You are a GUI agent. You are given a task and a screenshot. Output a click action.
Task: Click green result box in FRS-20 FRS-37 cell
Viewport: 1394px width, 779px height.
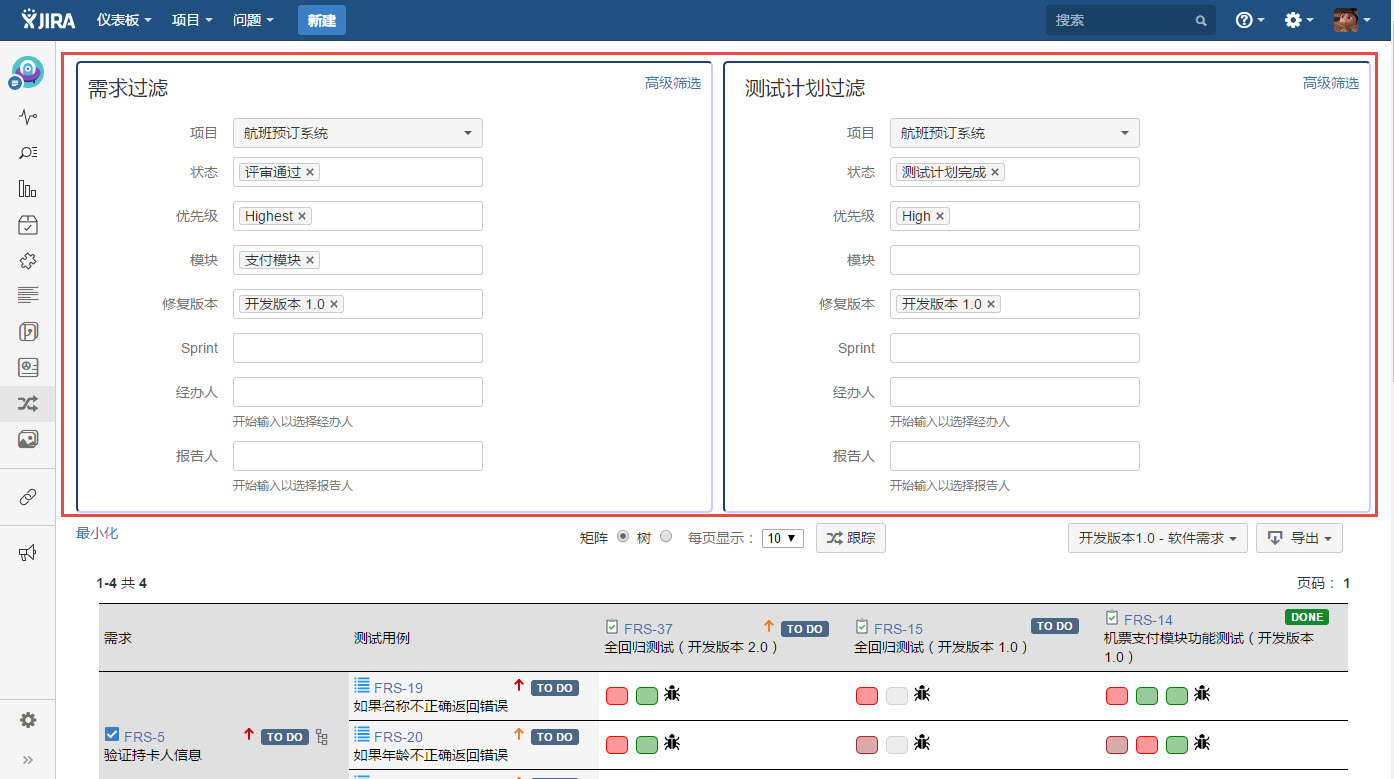click(647, 744)
